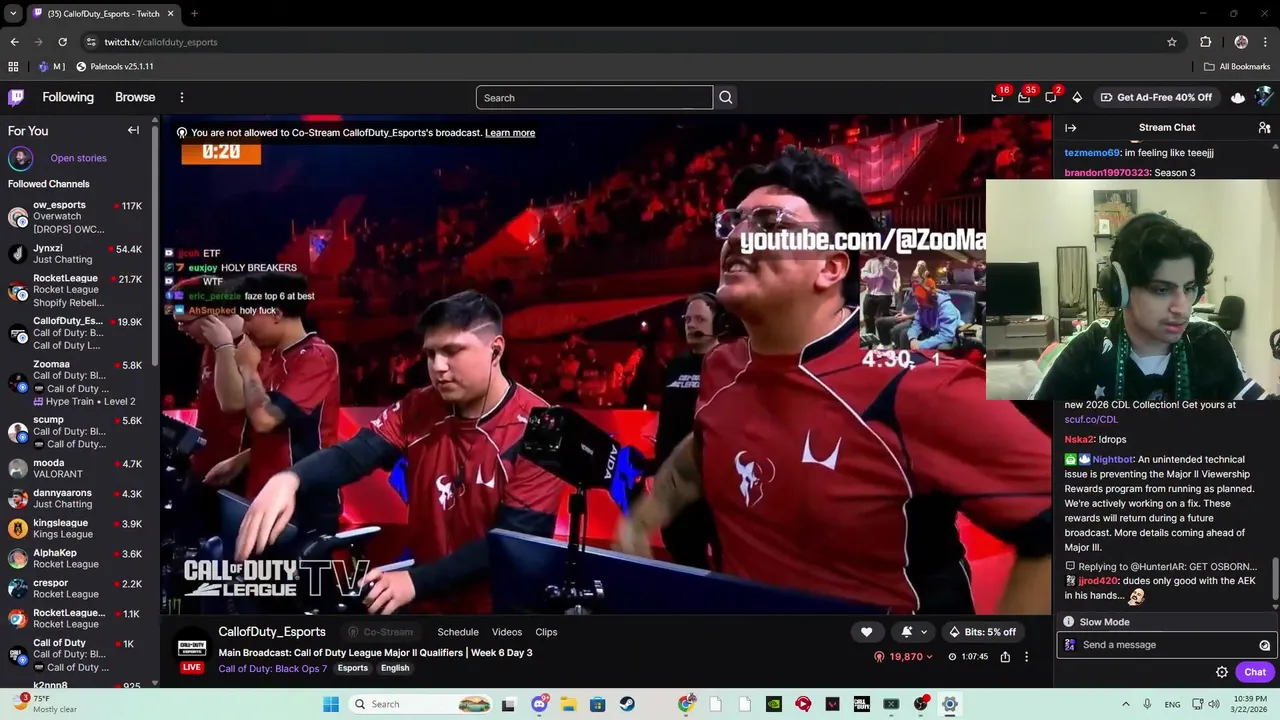Open dannyaarons channel in sidebar

(x=75, y=498)
